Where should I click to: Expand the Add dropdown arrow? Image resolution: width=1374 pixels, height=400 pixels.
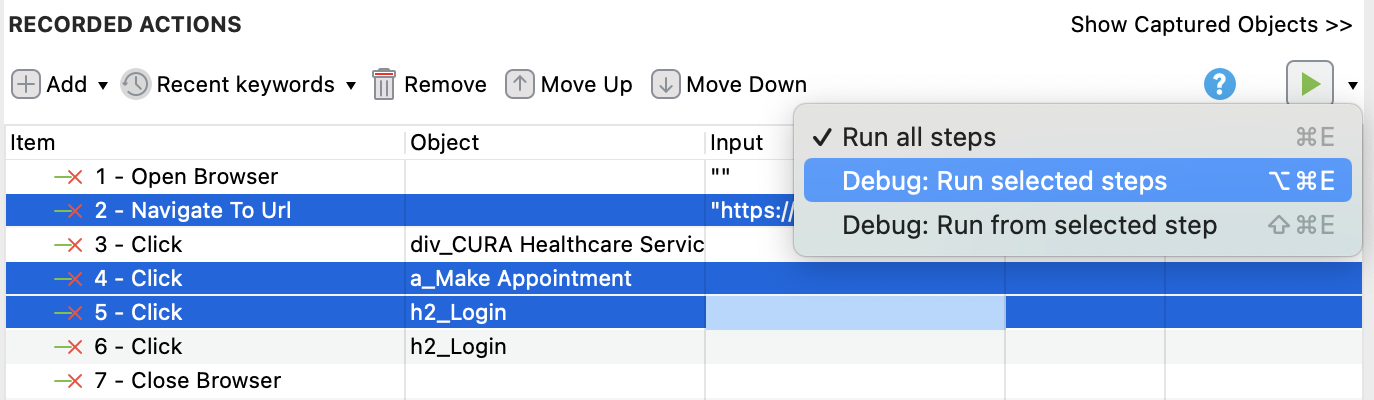click(x=103, y=86)
